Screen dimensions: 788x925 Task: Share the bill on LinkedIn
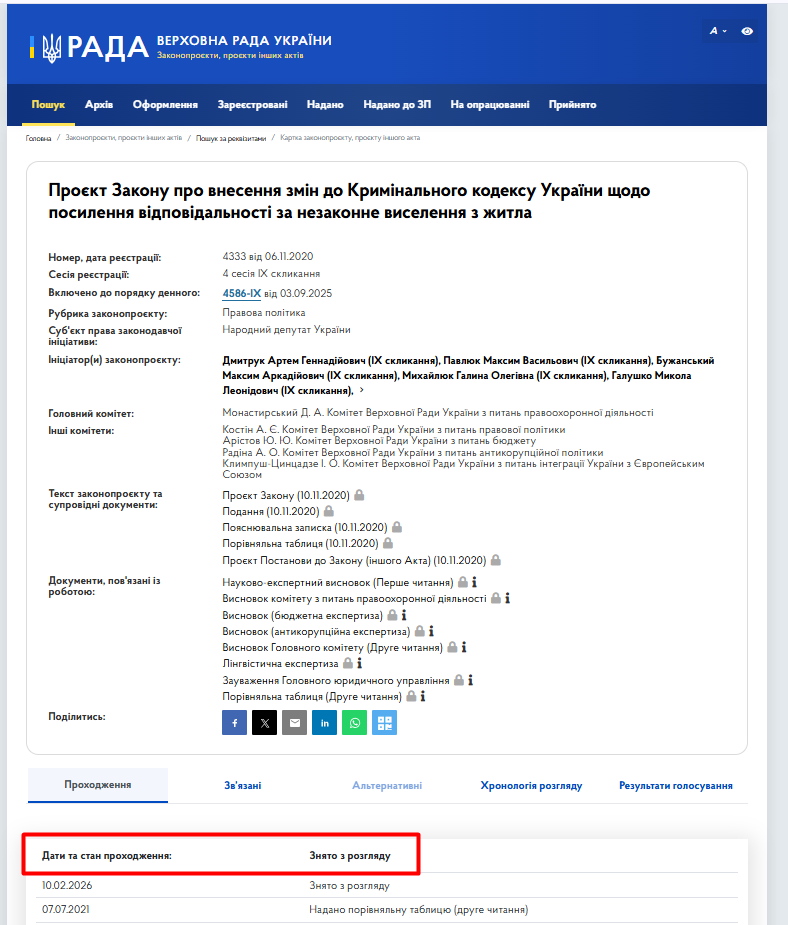tap(324, 723)
